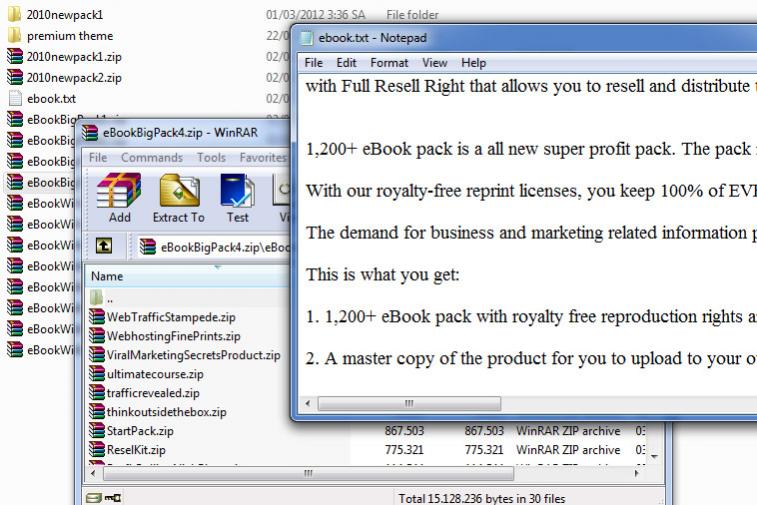Select trafficrevealed.zip in WinRAR

(145, 393)
